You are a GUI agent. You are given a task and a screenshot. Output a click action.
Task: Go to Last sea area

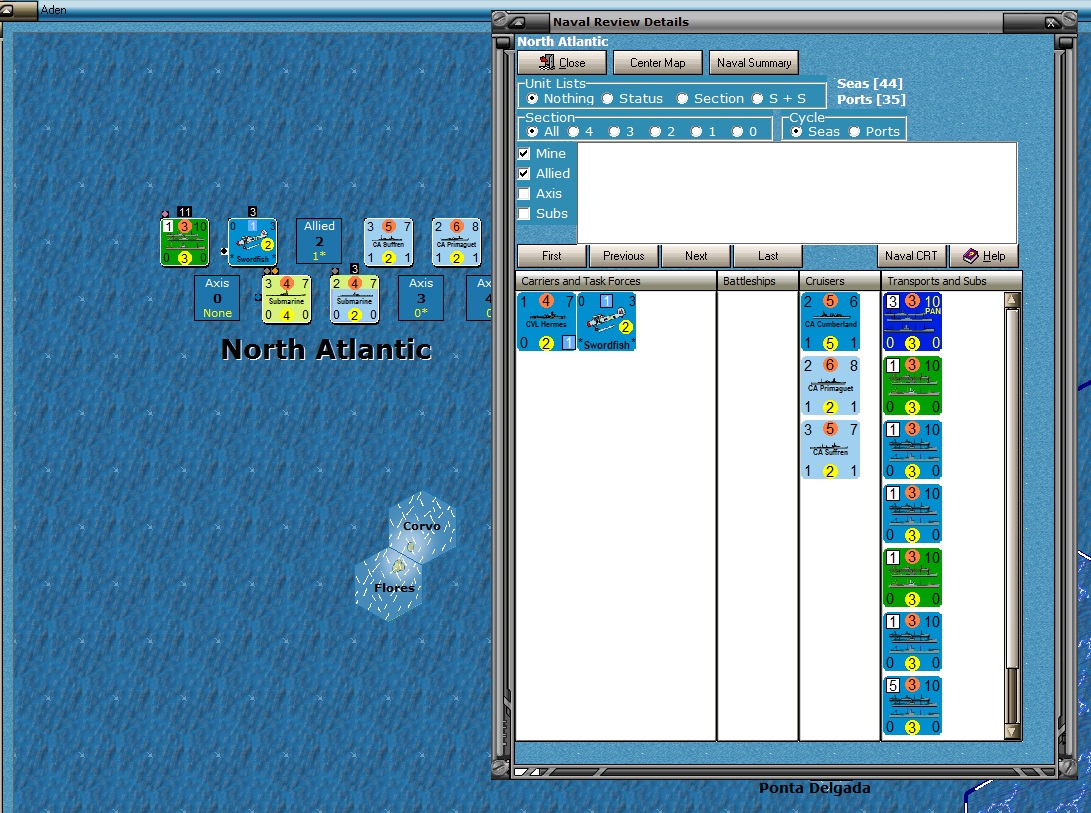tap(768, 256)
